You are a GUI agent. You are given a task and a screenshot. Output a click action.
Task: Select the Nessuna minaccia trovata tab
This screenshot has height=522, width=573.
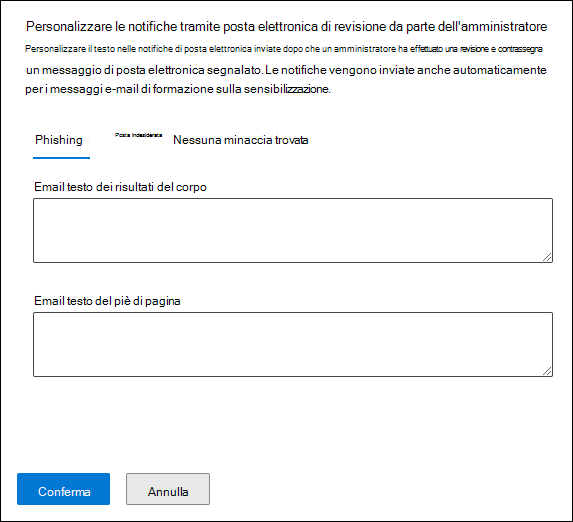coord(240,140)
